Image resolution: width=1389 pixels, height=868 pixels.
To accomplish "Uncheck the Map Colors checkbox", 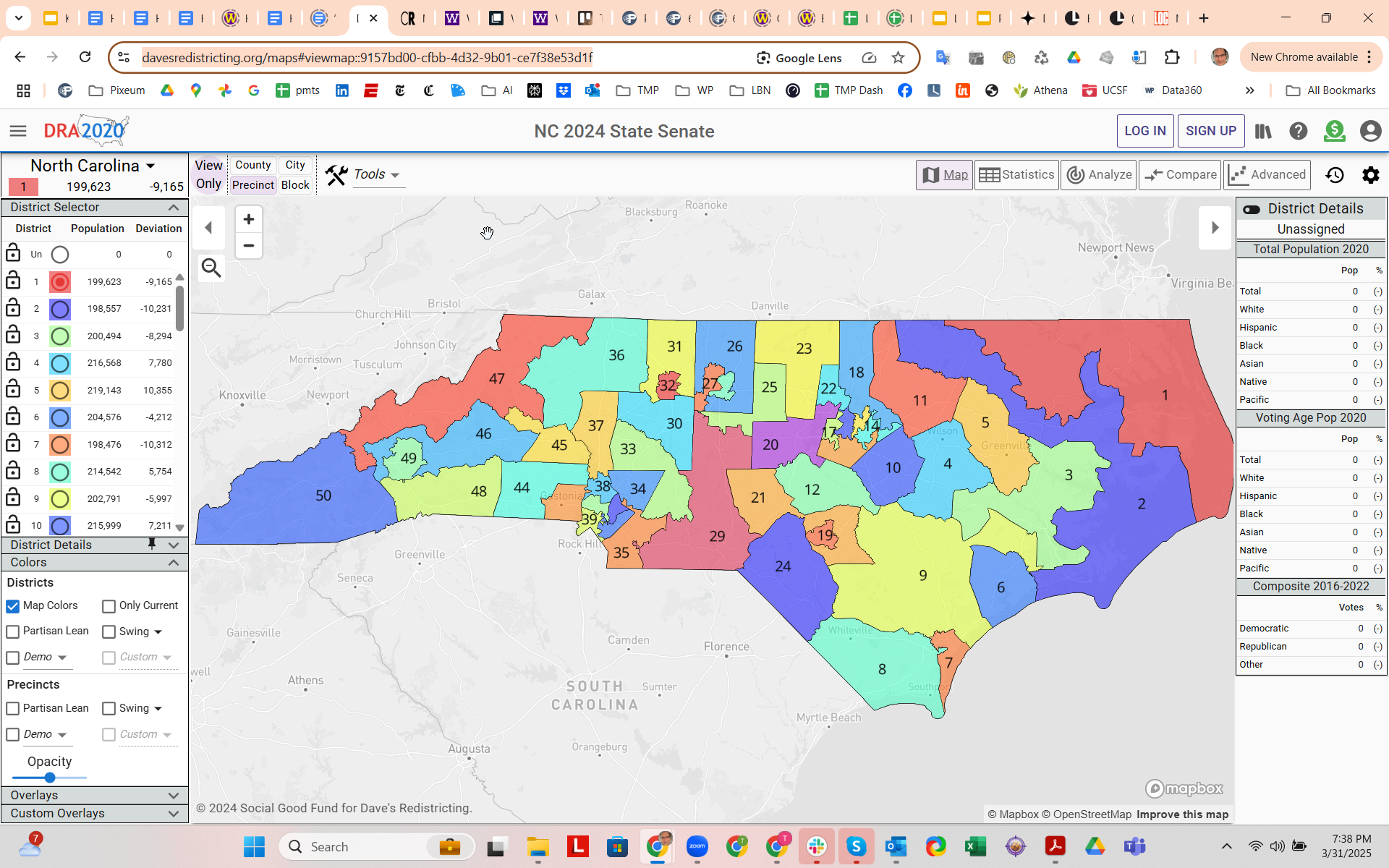I will 13,606.
